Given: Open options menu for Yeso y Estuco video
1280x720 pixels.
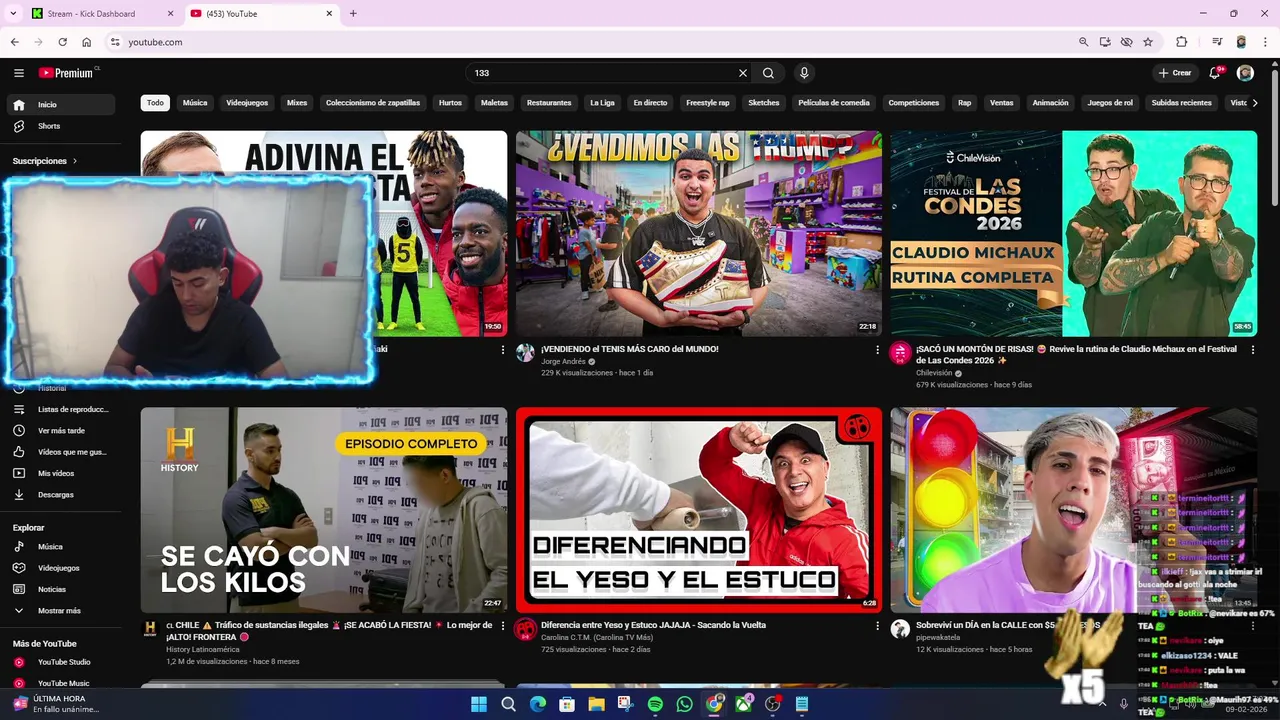Looking at the screenshot, I should (877, 626).
